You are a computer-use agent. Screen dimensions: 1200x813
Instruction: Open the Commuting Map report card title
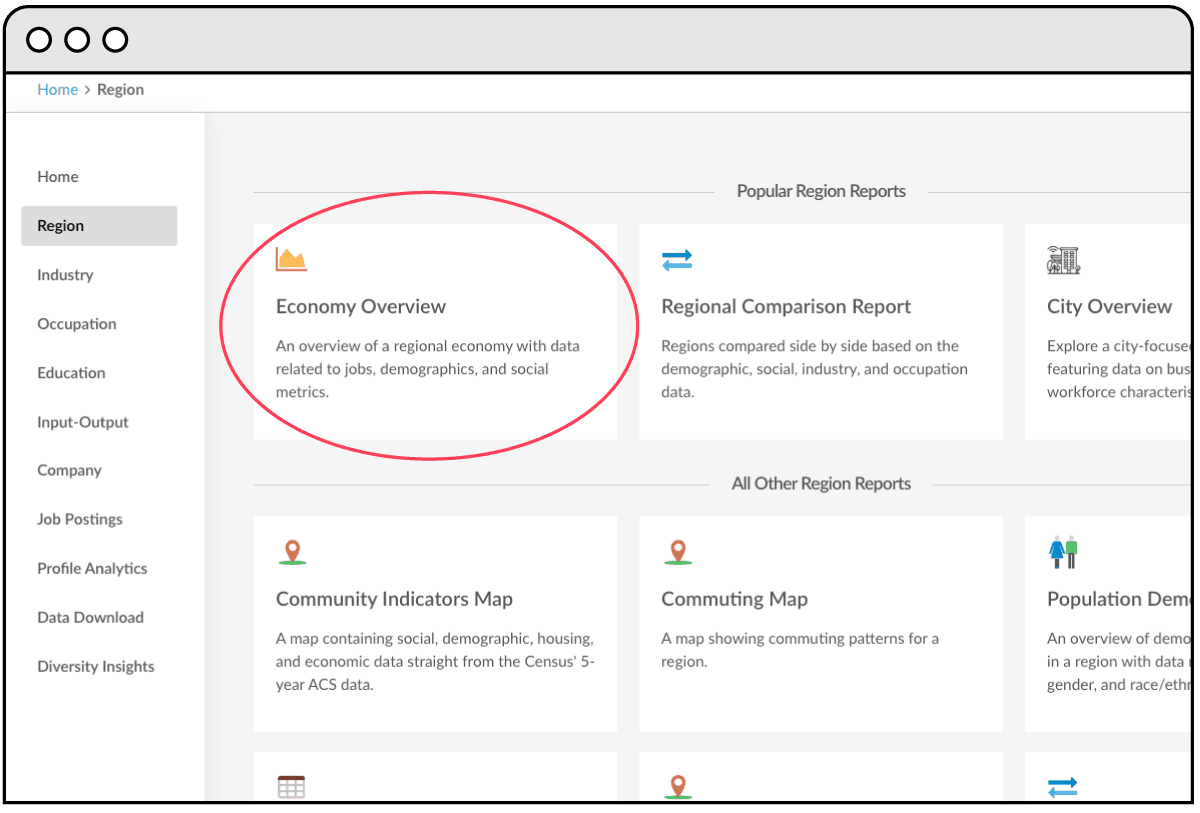734,599
